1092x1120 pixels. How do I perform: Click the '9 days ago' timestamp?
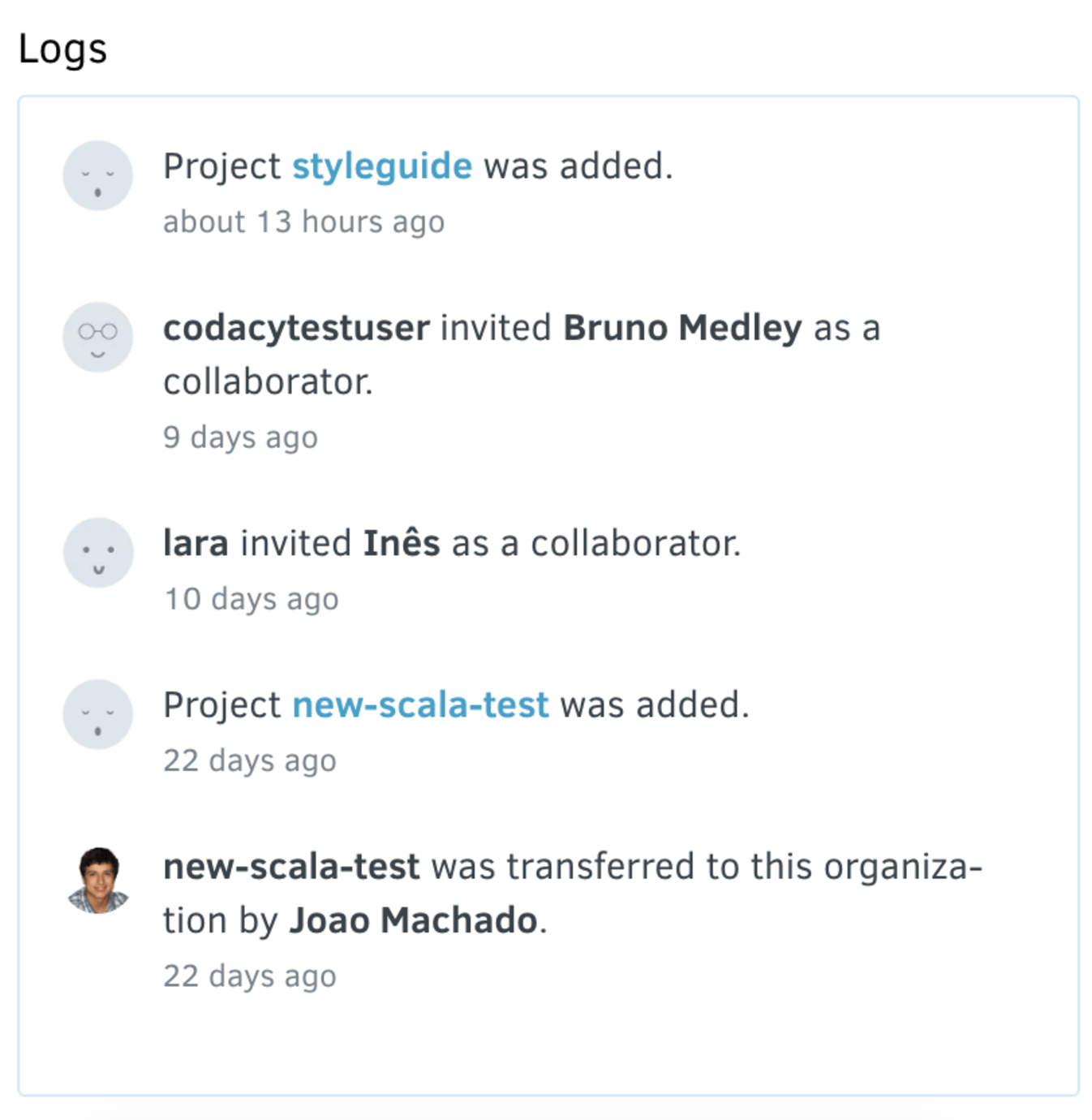coord(240,437)
